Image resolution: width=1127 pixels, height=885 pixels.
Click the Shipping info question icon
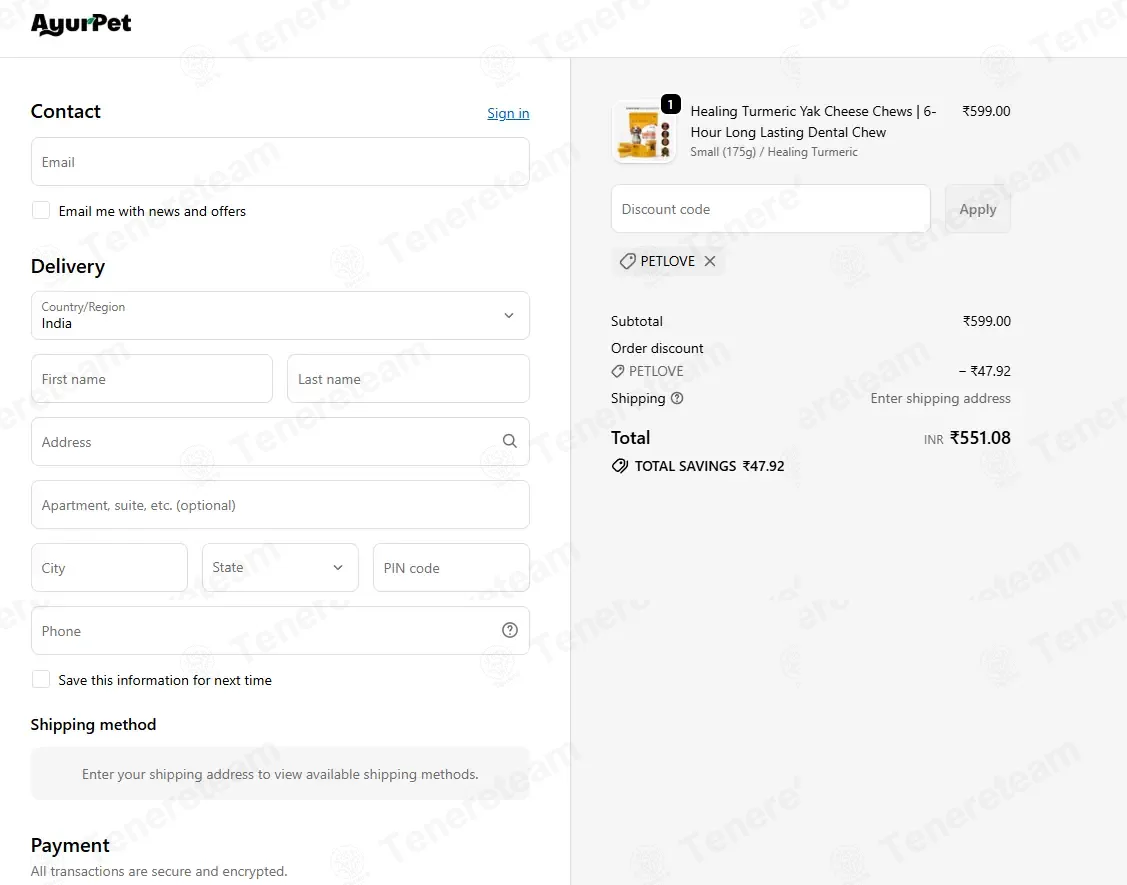(x=677, y=398)
